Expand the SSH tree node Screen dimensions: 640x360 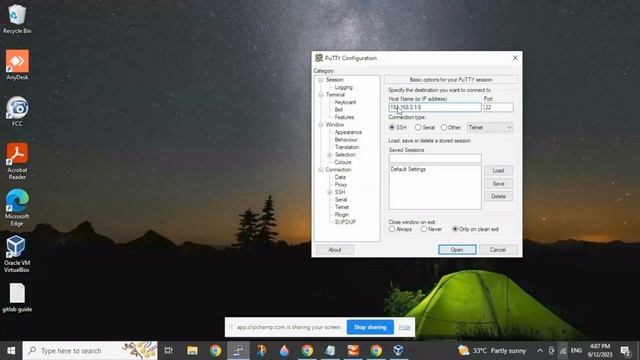330,192
